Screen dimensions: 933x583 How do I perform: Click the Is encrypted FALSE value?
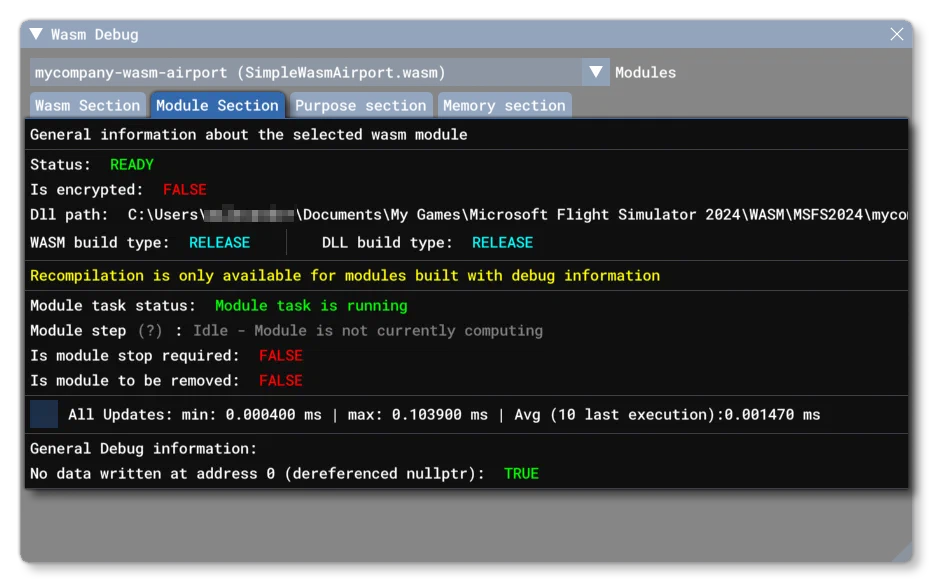tap(184, 189)
